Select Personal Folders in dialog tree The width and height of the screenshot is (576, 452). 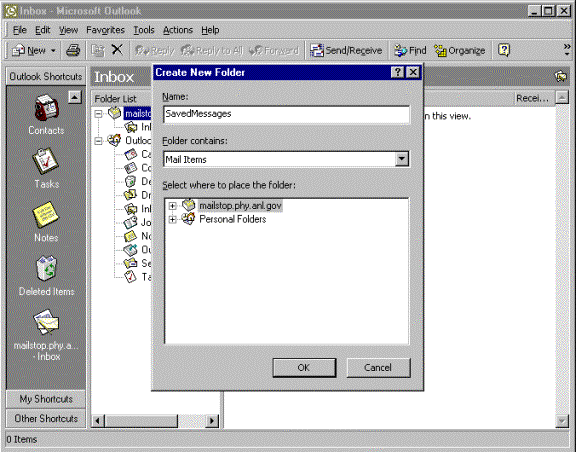(x=233, y=219)
